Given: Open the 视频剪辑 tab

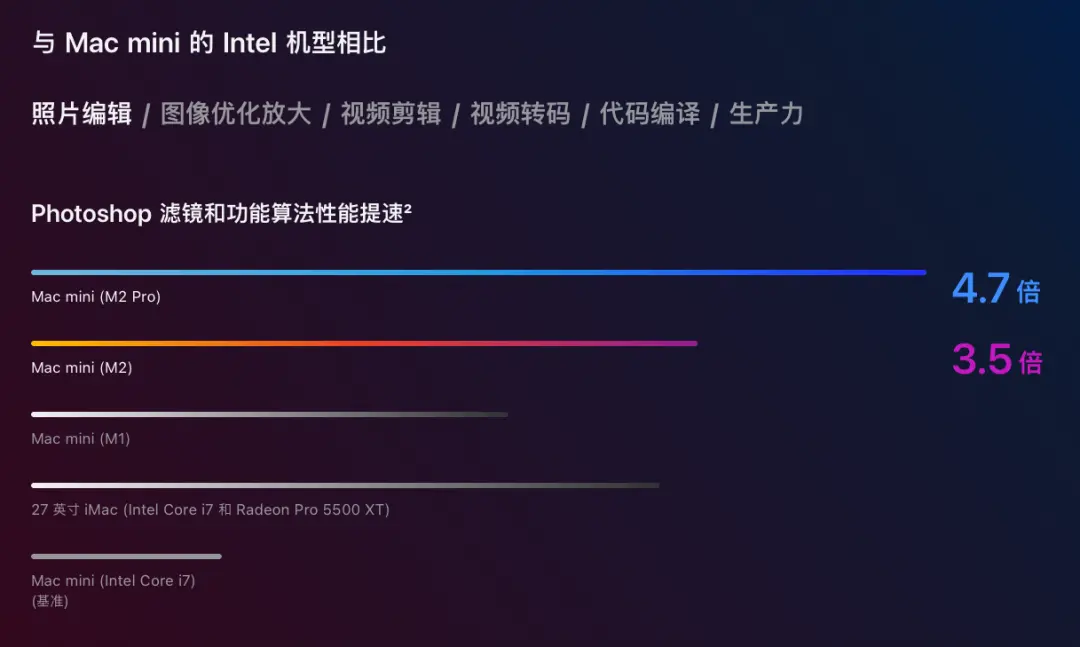Looking at the screenshot, I should (391, 114).
